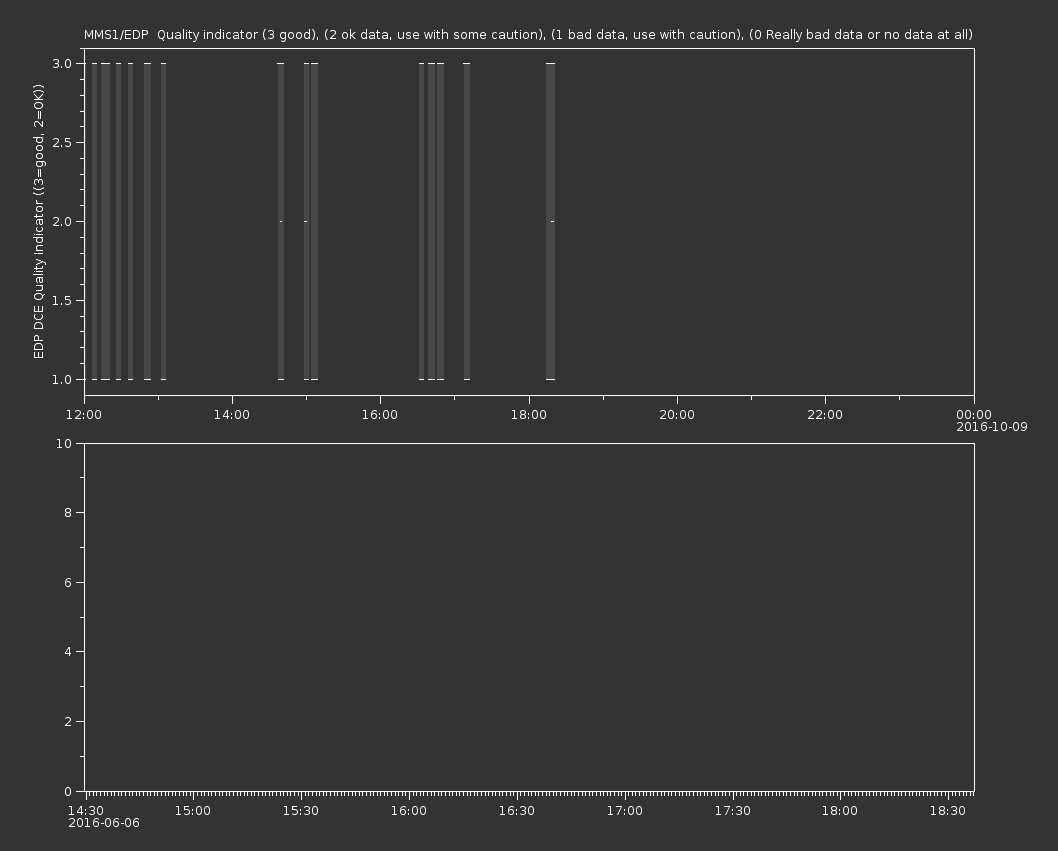The height and width of the screenshot is (851, 1058).
Task: Click the 10 value on the lower y-axis
Action: (64, 443)
